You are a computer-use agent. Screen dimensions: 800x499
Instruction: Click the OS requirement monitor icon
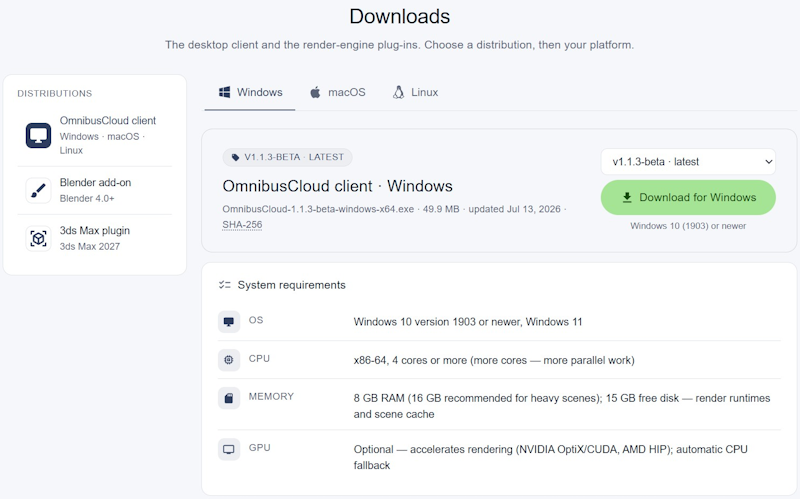(229, 322)
